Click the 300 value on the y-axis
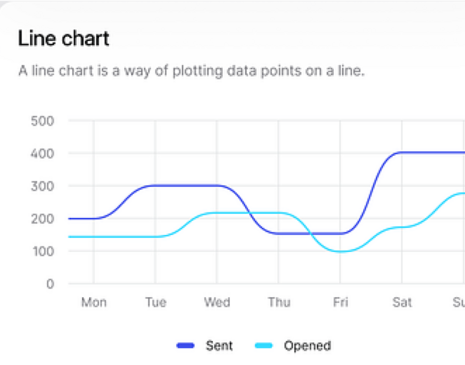Screen dimensions: 465x365 point(42,186)
